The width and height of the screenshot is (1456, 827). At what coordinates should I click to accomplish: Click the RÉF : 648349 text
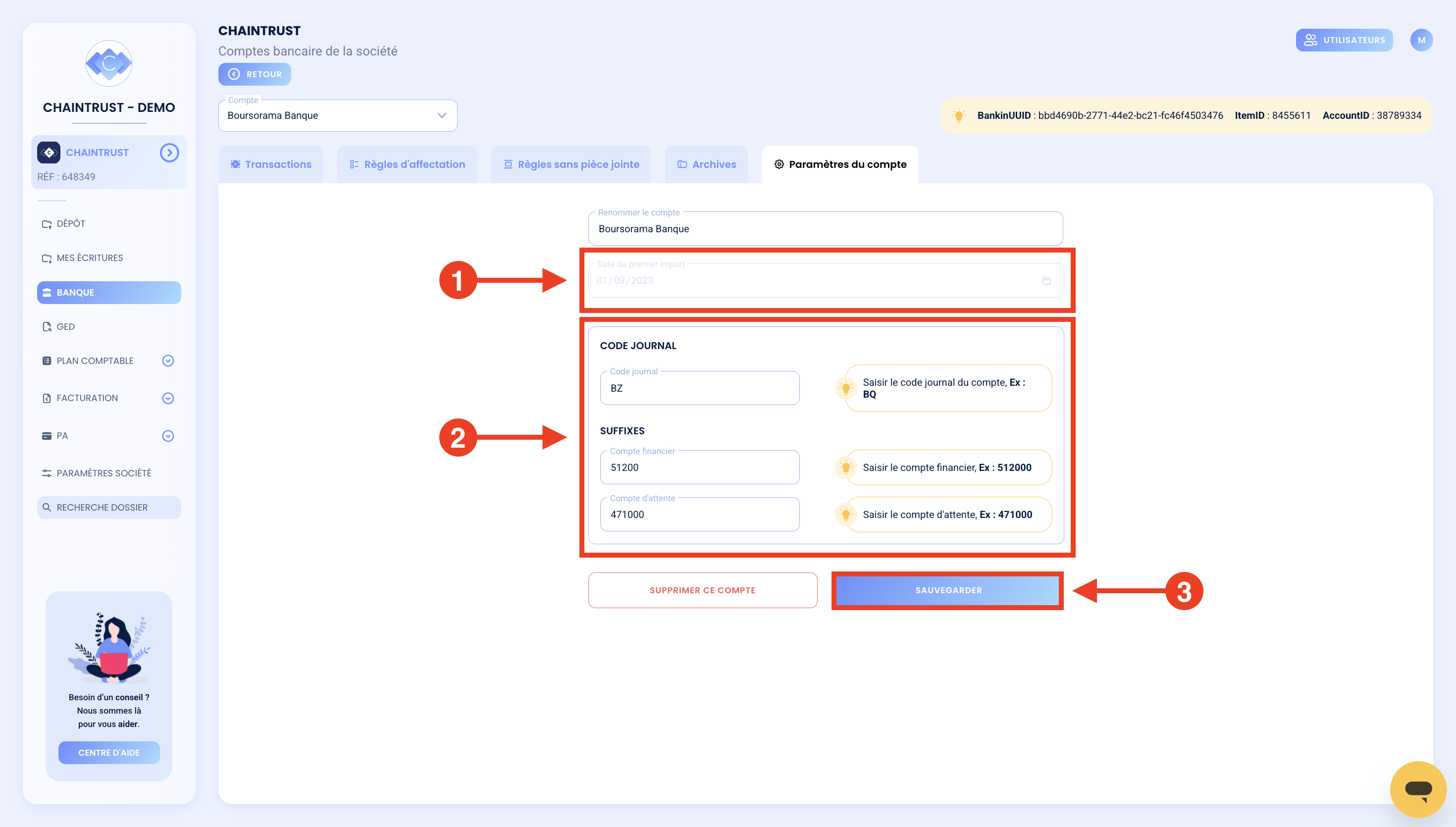66,177
